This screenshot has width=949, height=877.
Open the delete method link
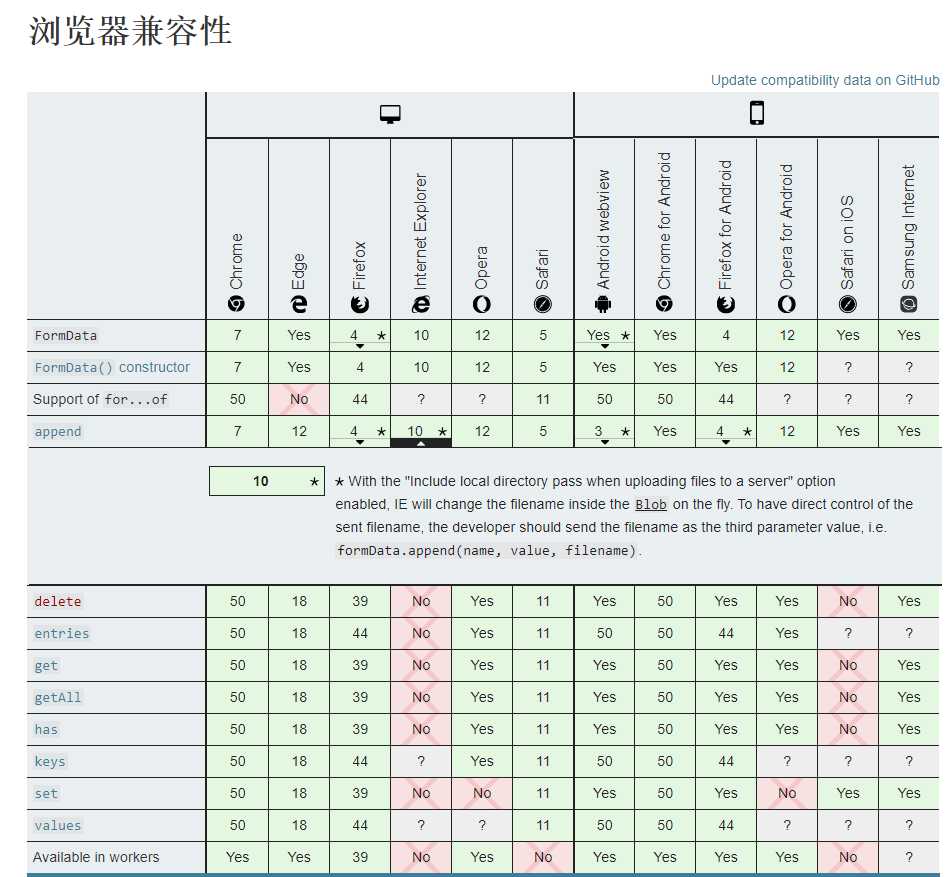click(x=57, y=602)
